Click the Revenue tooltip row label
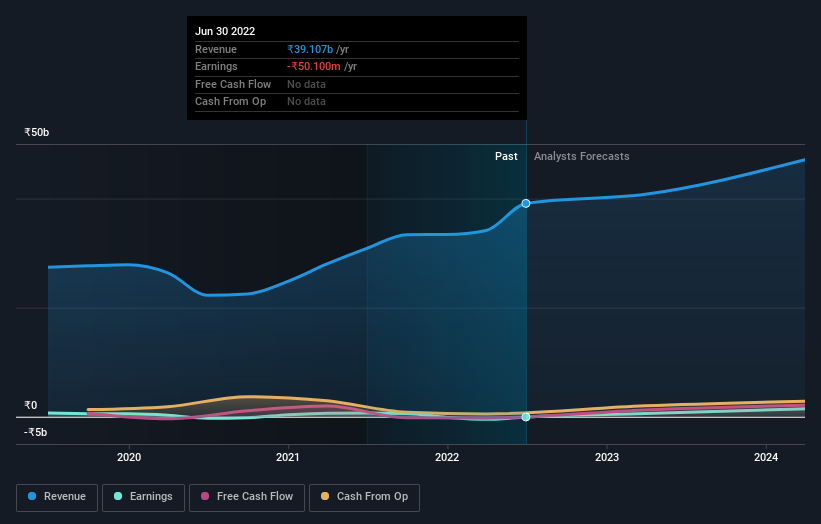This screenshot has height=524, width=821. pyautogui.click(x=216, y=49)
